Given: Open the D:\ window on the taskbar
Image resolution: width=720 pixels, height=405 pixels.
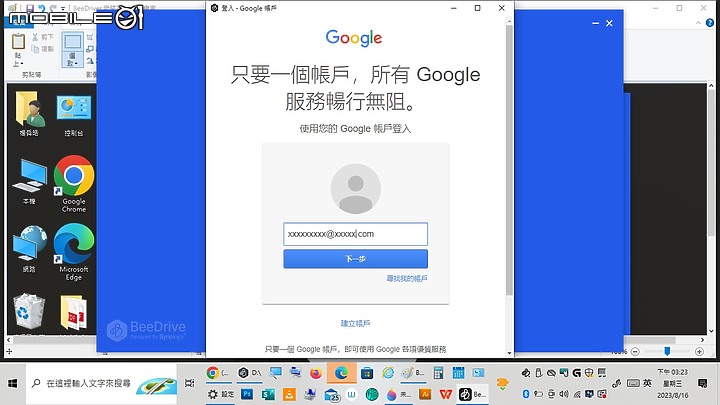Looking at the screenshot, I should click(249, 373).
